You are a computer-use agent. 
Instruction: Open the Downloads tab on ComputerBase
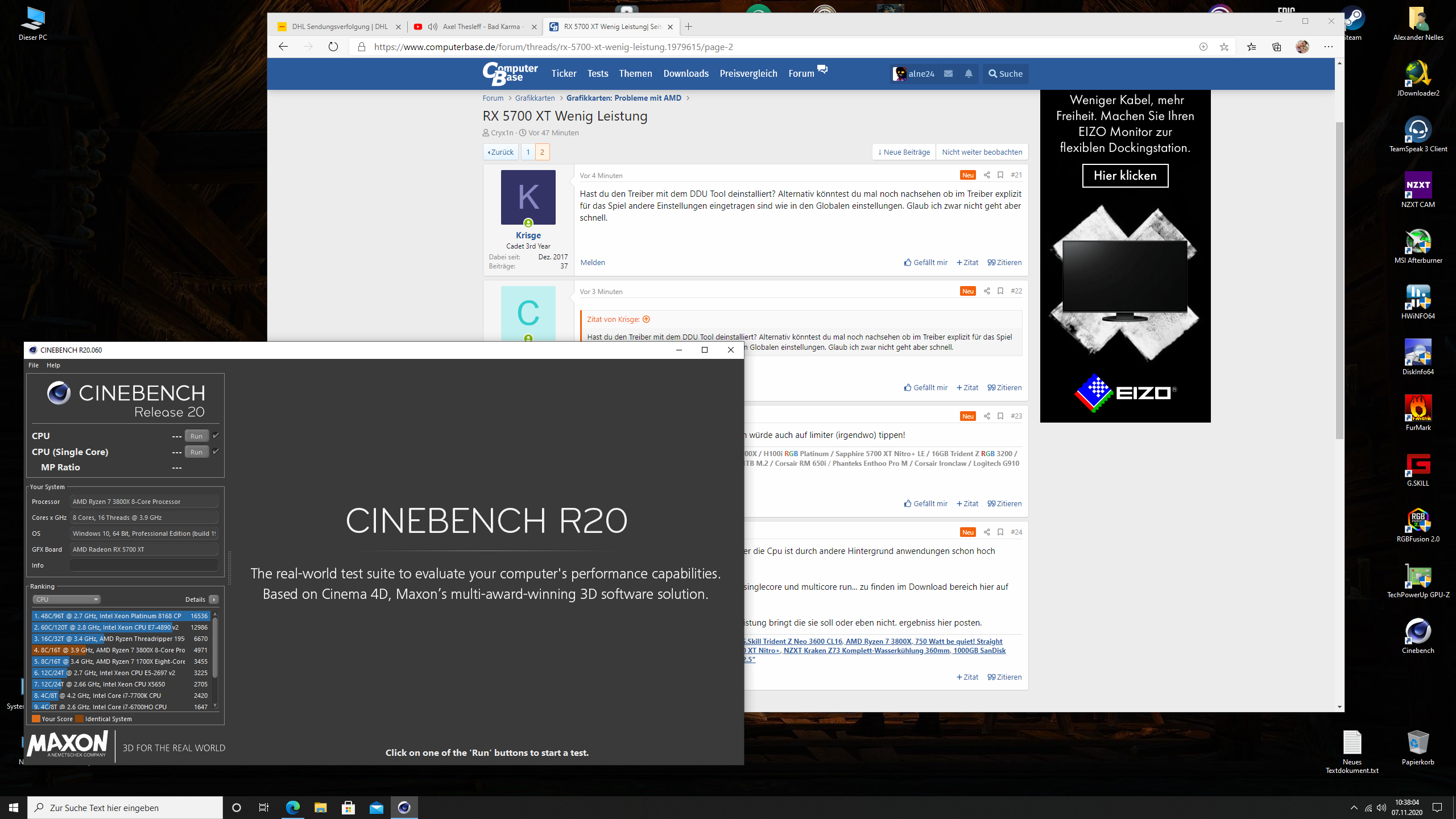coord(686,73)
